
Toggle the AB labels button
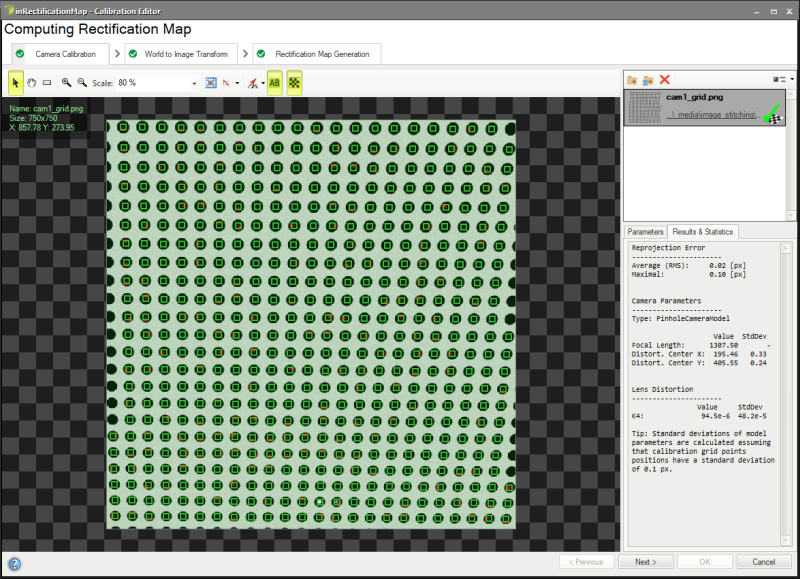[274, 83]
